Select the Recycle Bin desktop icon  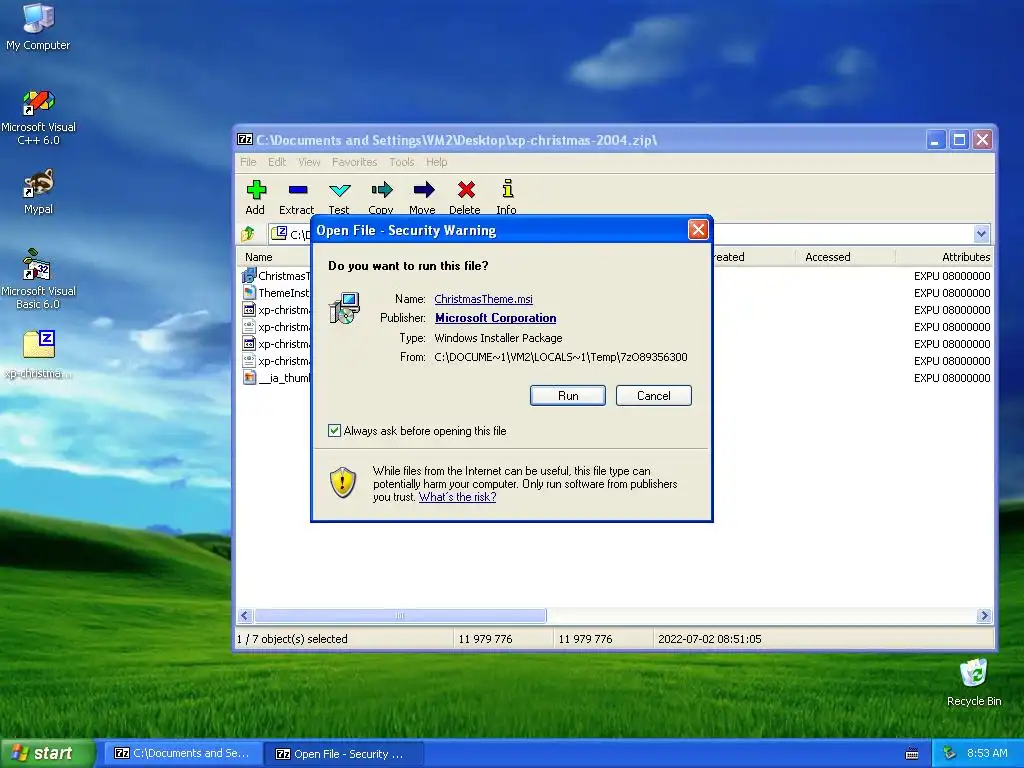(x=974, y=682)
